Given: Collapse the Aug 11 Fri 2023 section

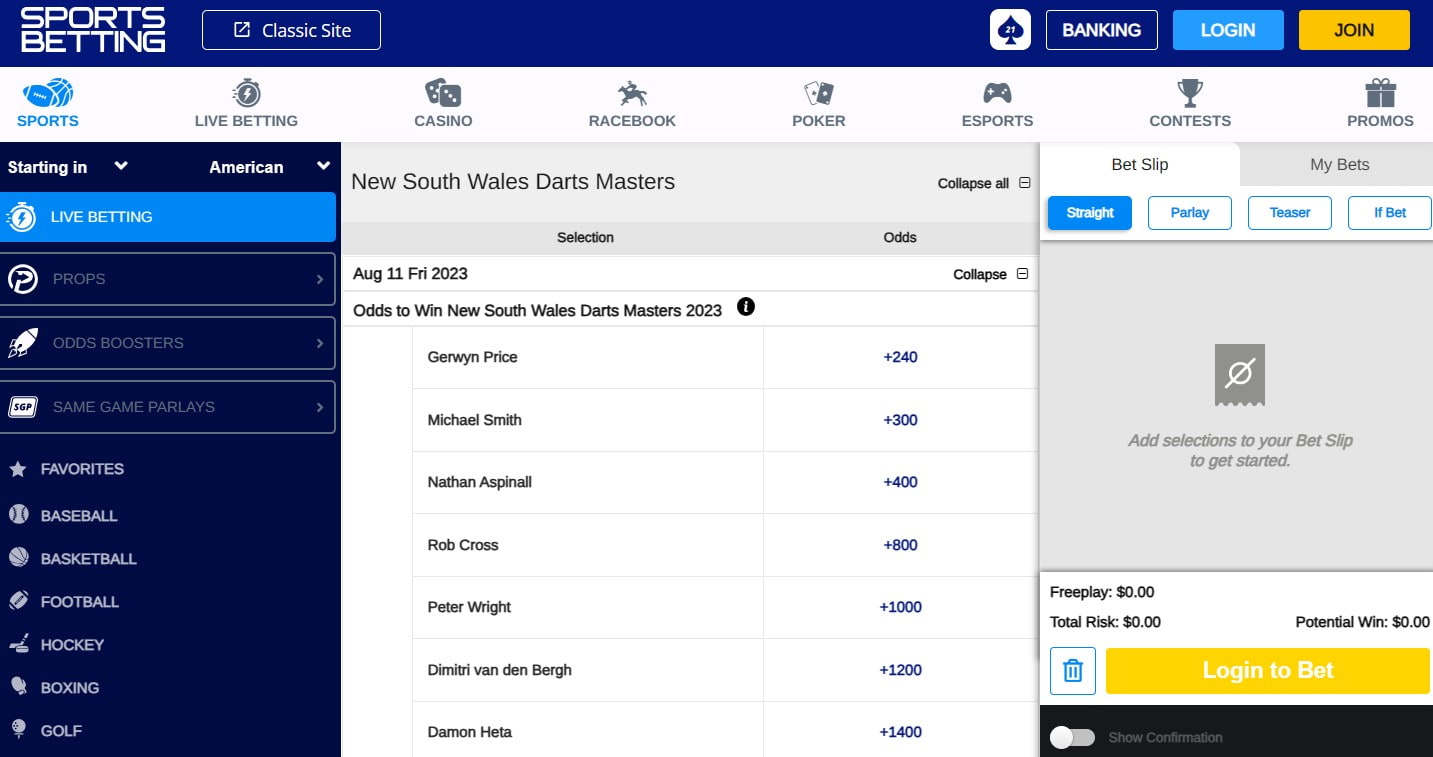Looking at the screenshot, I should (991, 274).
